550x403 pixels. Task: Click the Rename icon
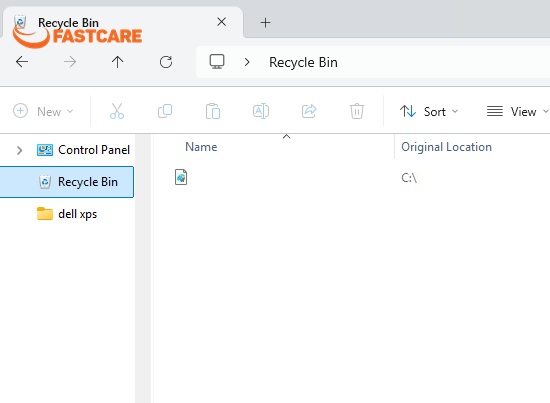261,111
